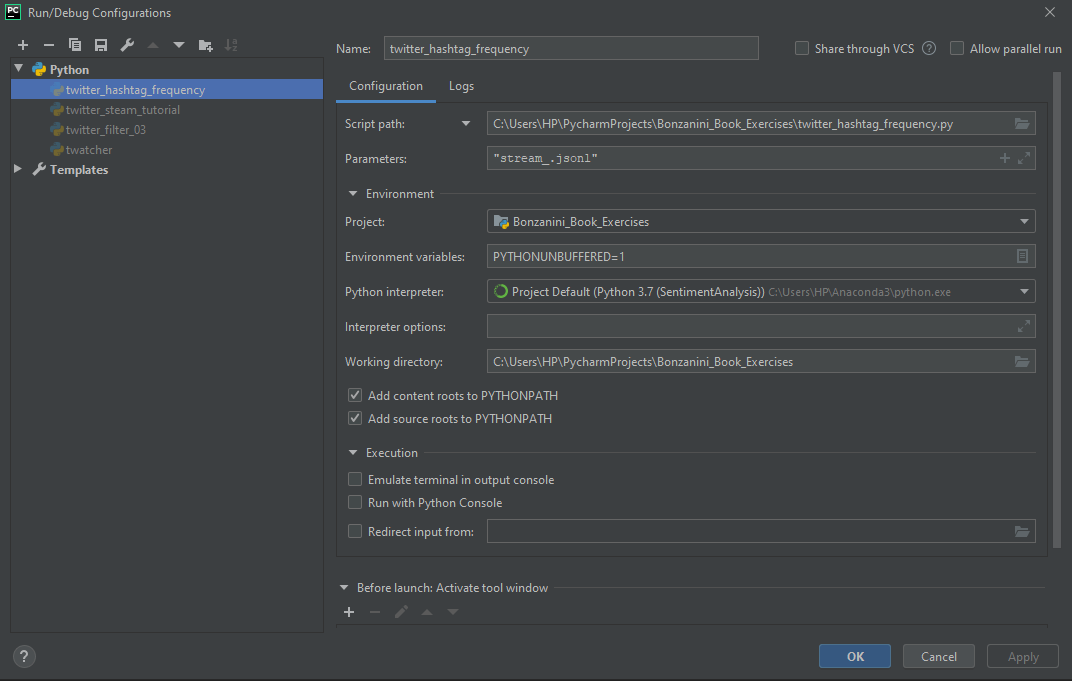Viewport: 1072px width, 681px height.
Task: Move before launch task up
Action: [427, 612]
